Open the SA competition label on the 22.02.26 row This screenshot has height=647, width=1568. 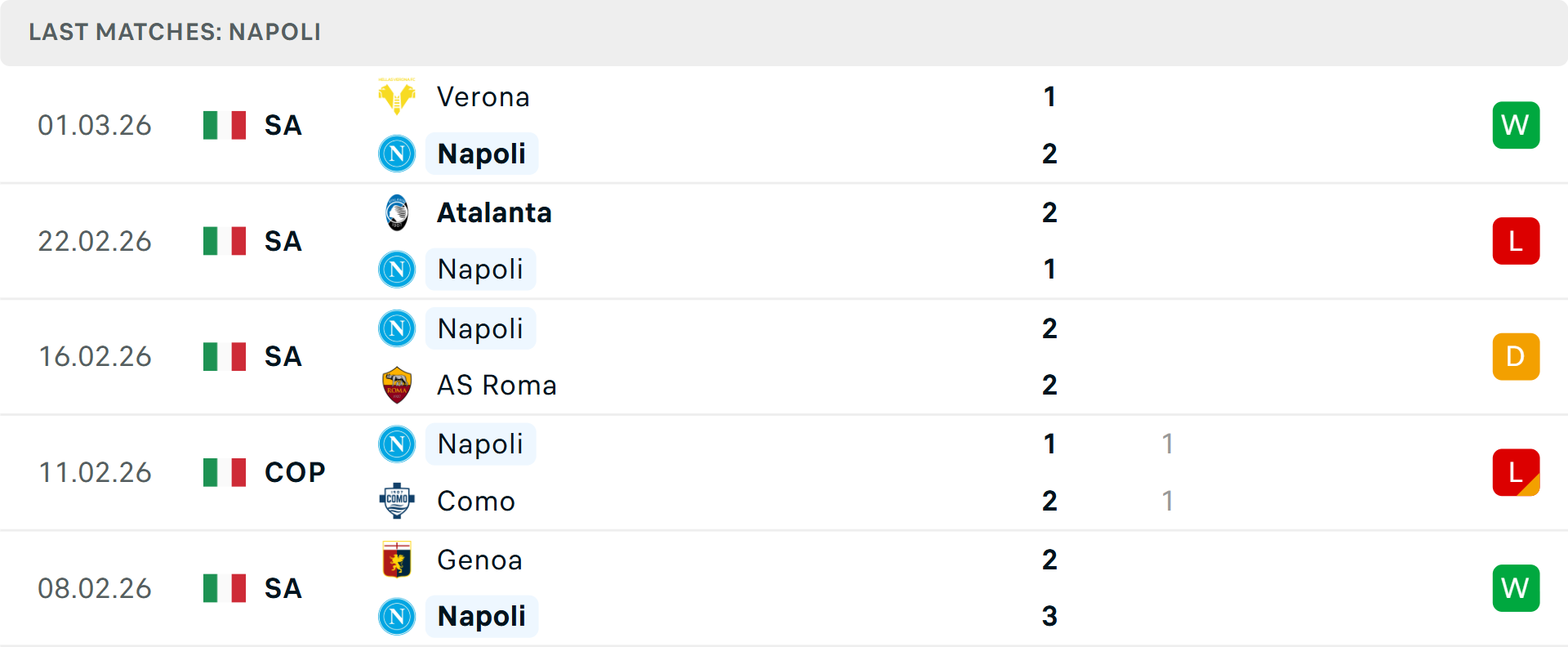(x=283, y=241)
